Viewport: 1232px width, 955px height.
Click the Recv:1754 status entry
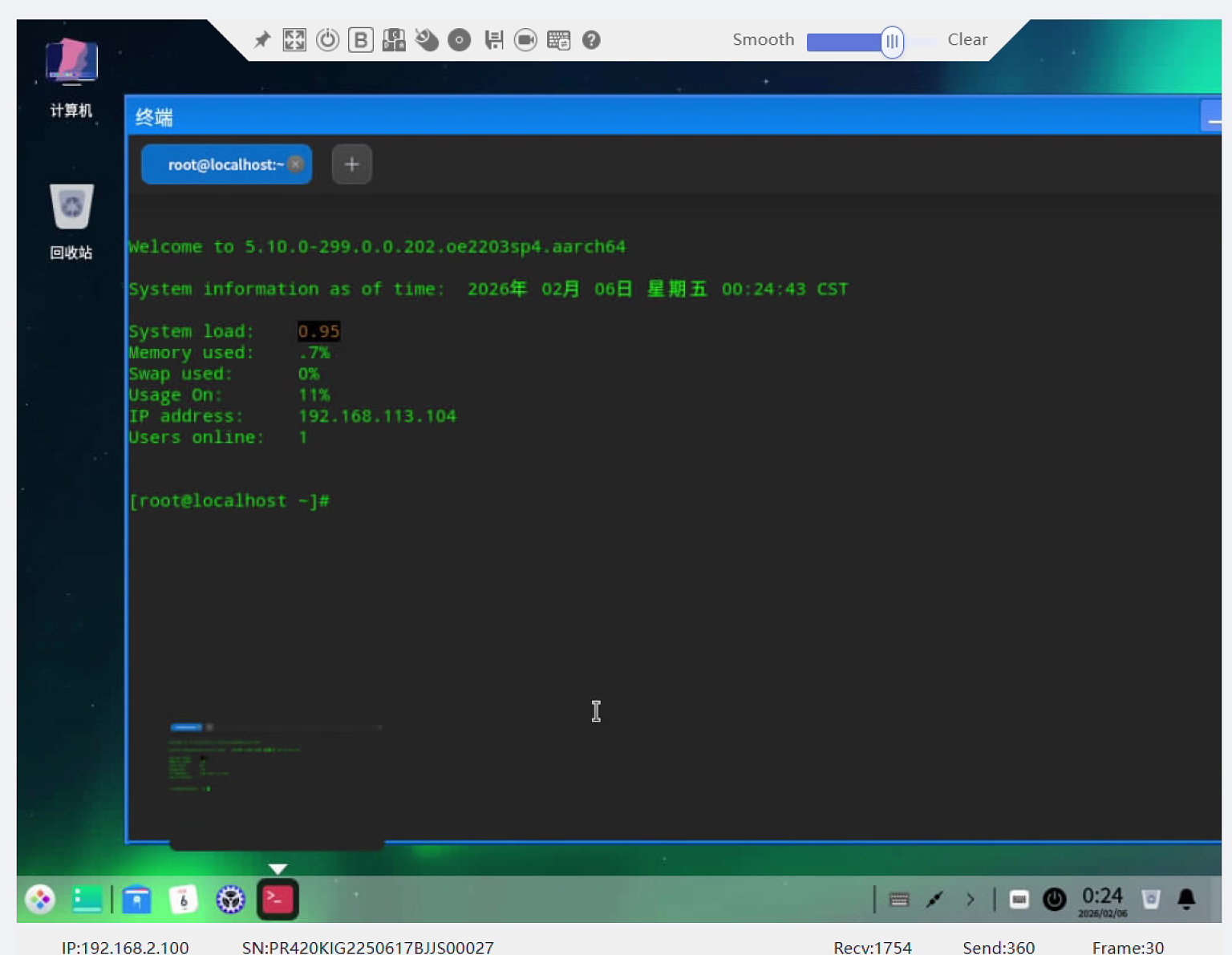point(873,947)
